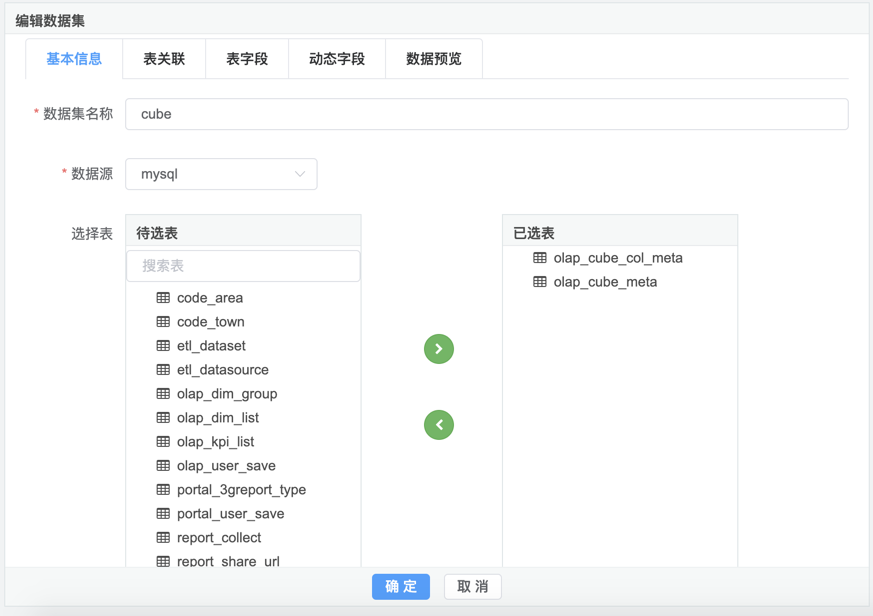Expand data source list via chevron arrow
The width and height of the screenshot is (873, 616).
click(x=300, y=174)
